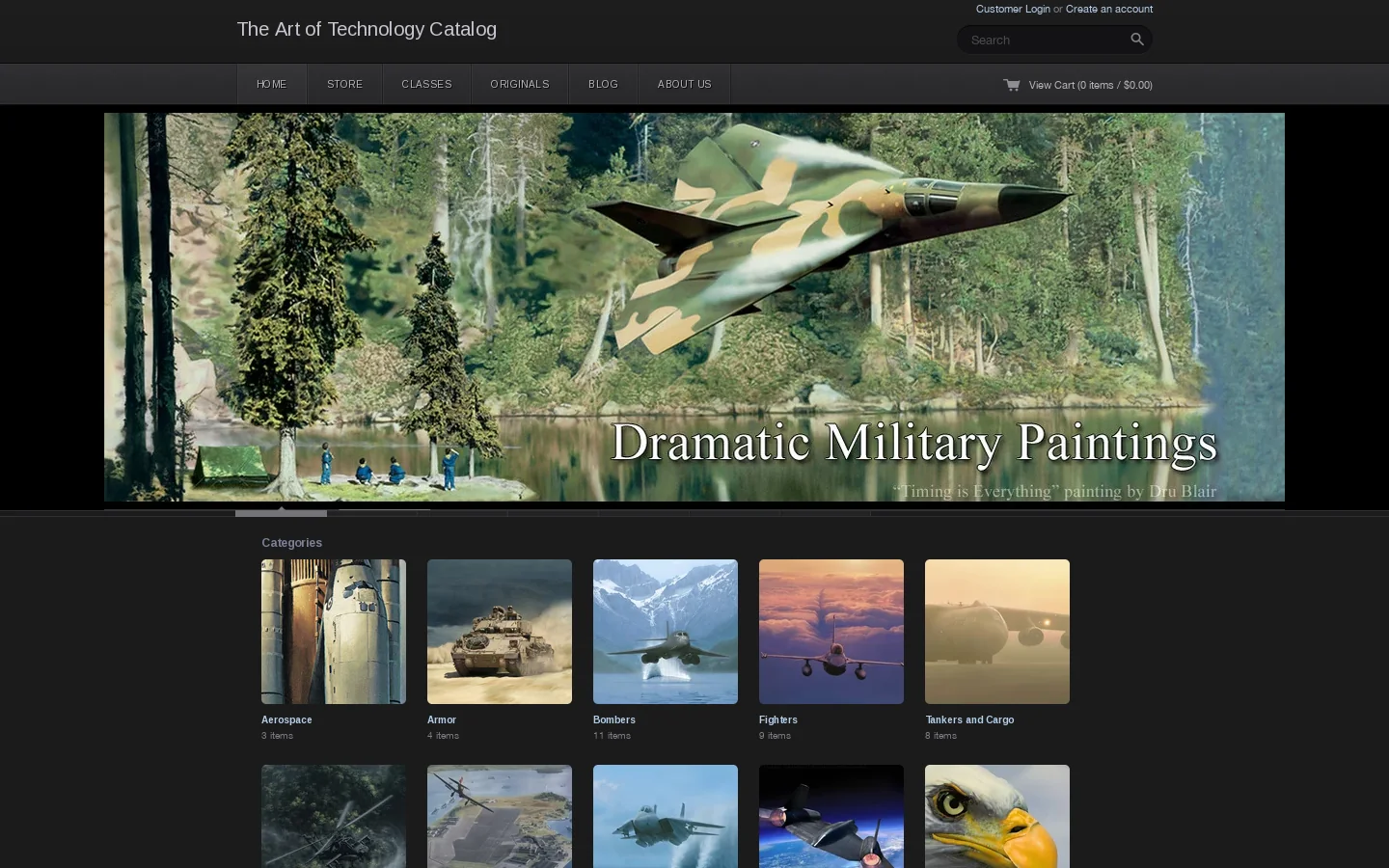Click "9 items" under Fighters
Image resolution: width=1389 pixels, height=868 pixels.
click(x=775, y=736)
